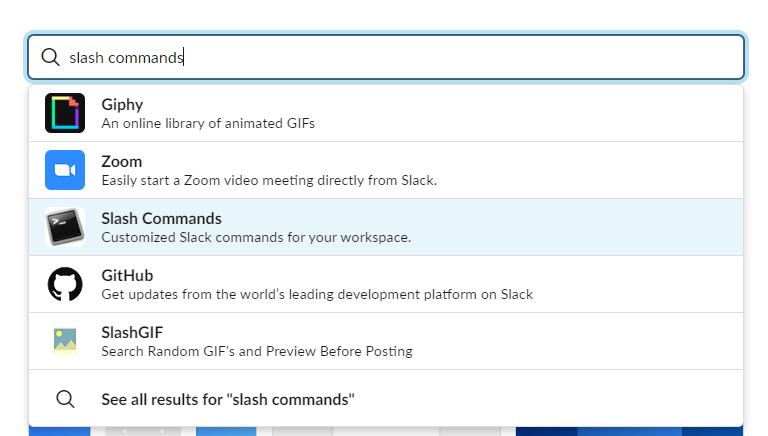Click the typed "slash commands" search text
This screenshot has width=768, height=436.
point(126,58)
